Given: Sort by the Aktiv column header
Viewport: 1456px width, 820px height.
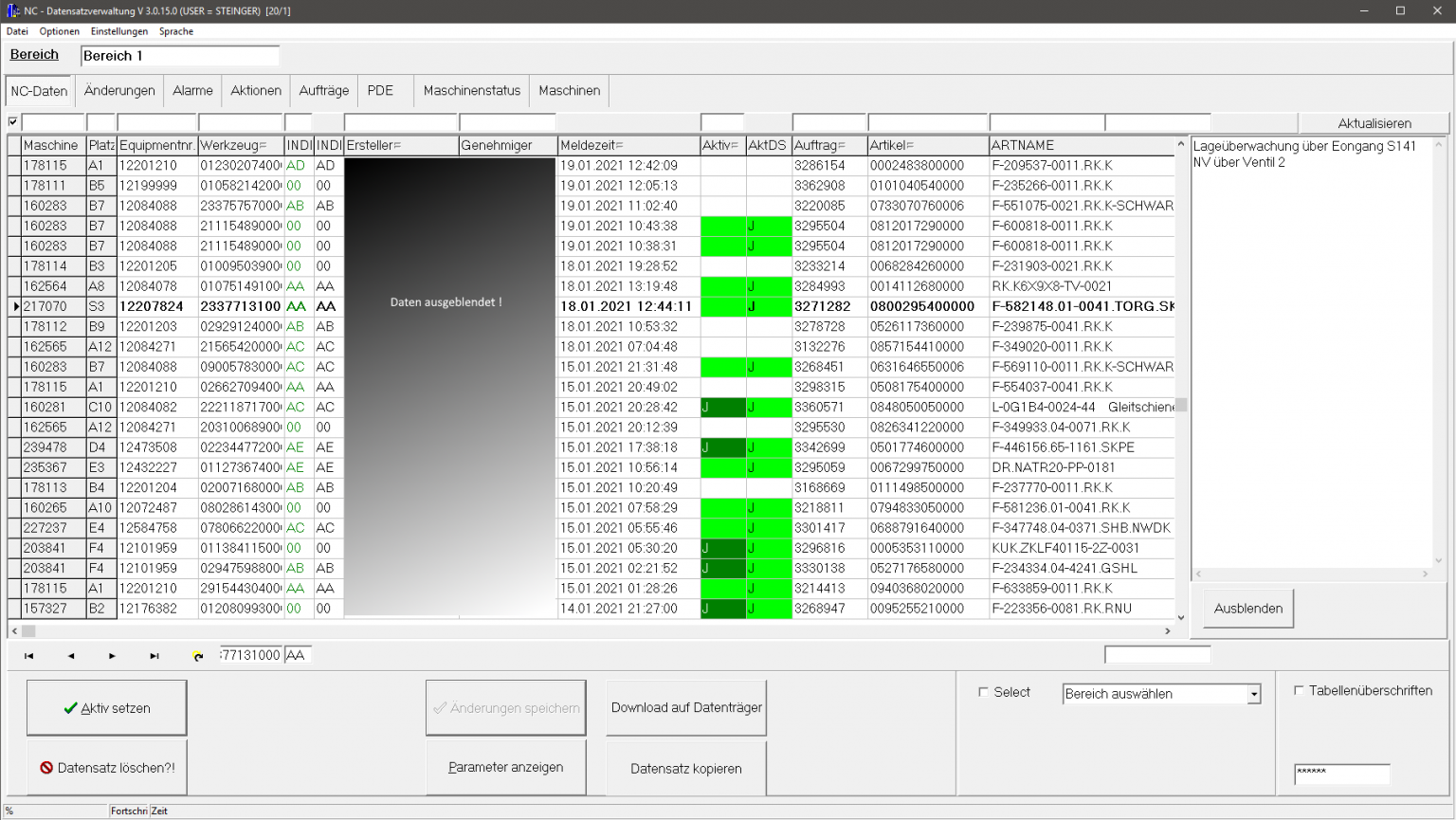Looking at the screenshot, I should [x=722, y=145].
